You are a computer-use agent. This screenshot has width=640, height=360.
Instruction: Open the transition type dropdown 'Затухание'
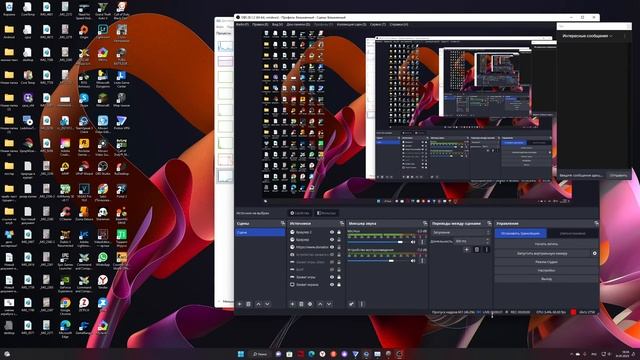pyautogui.click(x=460, y=233)
